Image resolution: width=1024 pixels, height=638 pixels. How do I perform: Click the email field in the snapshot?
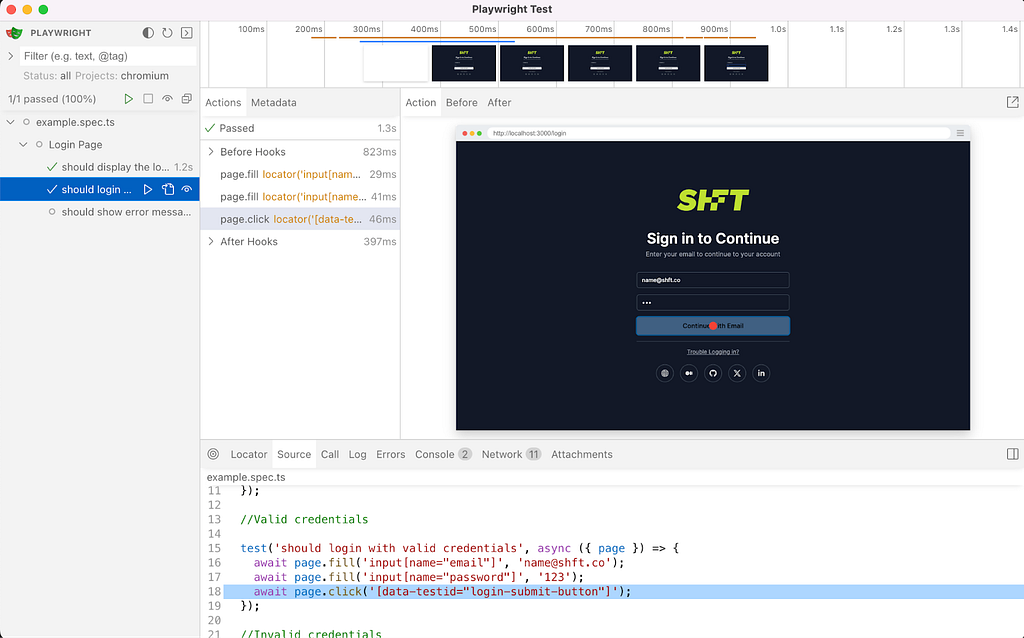click(712, 280)
